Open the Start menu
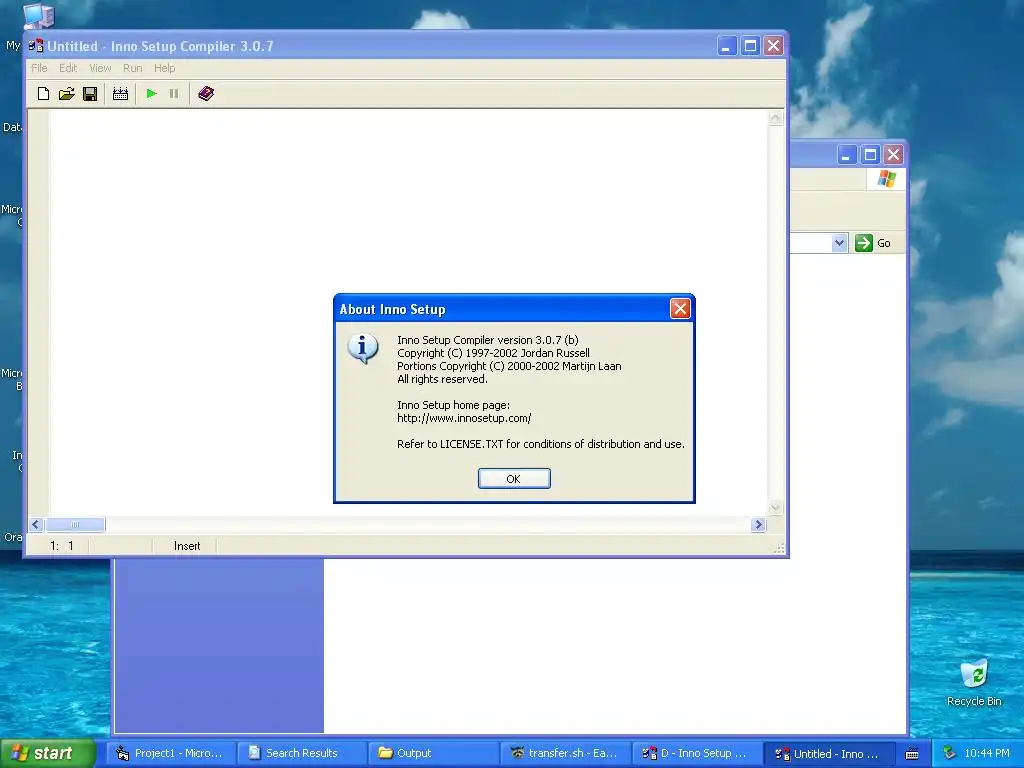The image size is (1024, 768). [47, 753]
